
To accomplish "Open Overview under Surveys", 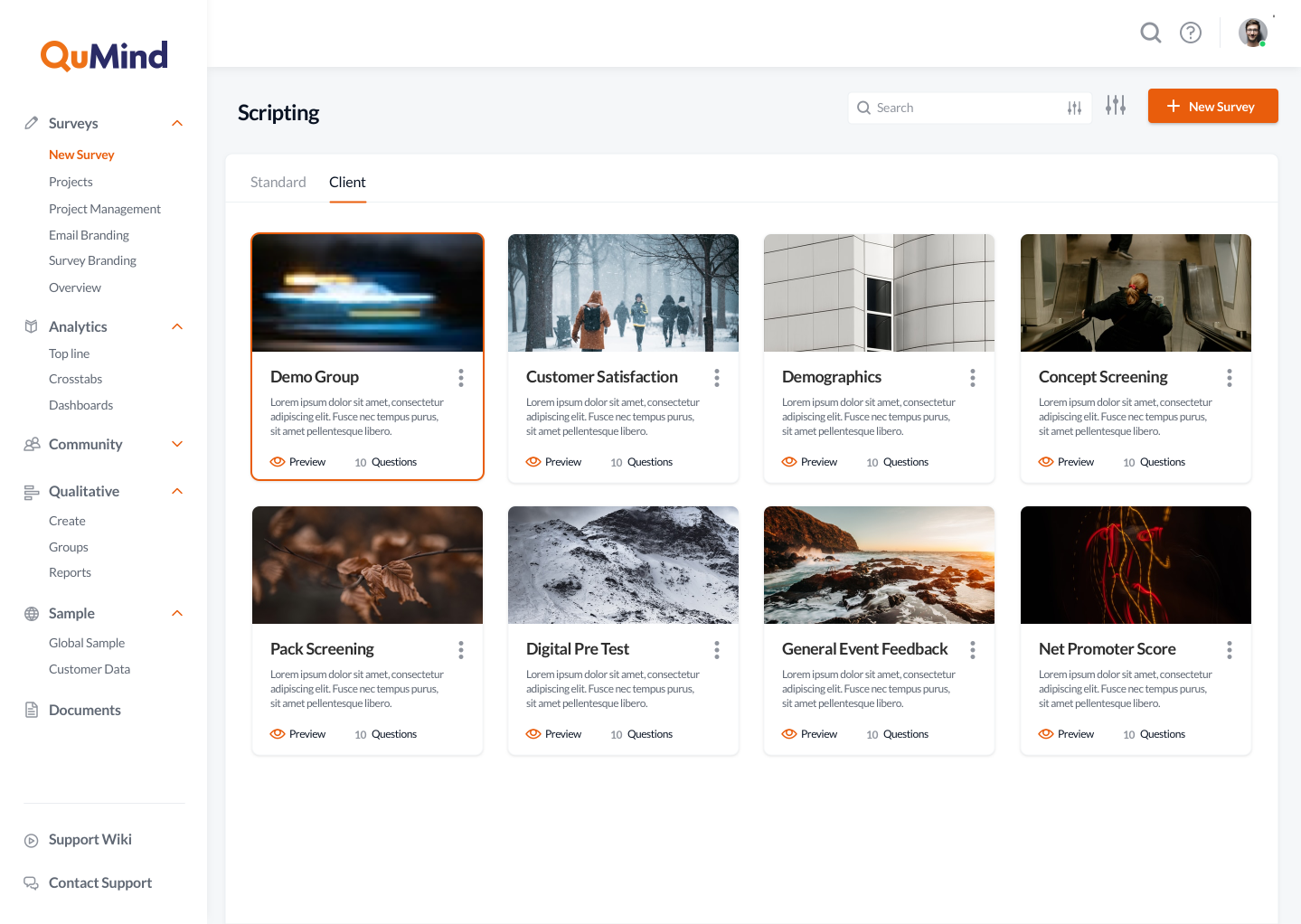I will (x=75, y=288).
